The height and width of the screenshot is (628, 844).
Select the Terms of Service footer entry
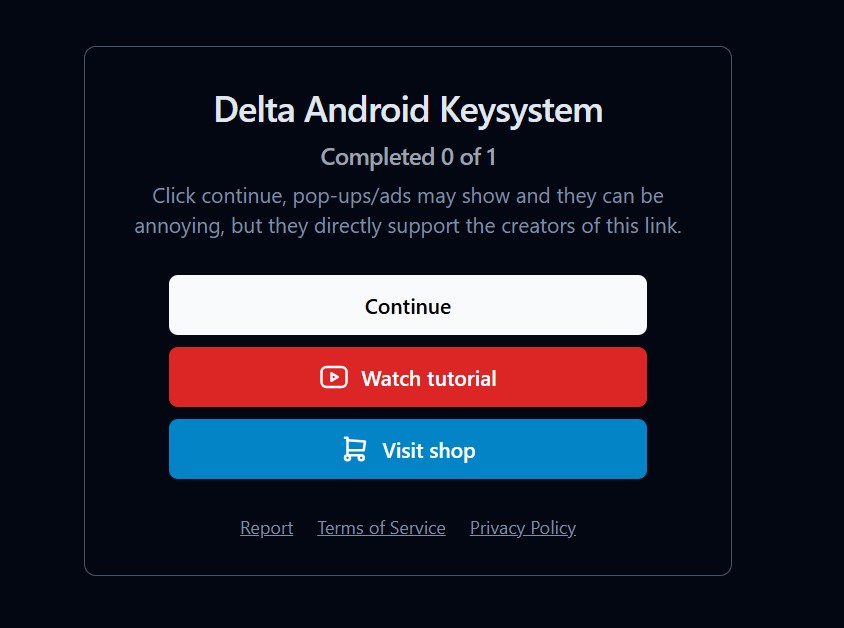(x=381, y=527)
